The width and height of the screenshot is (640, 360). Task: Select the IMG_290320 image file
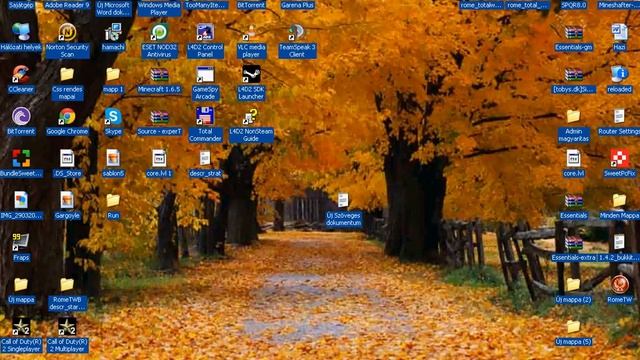pyautogui.click(x=21, y=201)
